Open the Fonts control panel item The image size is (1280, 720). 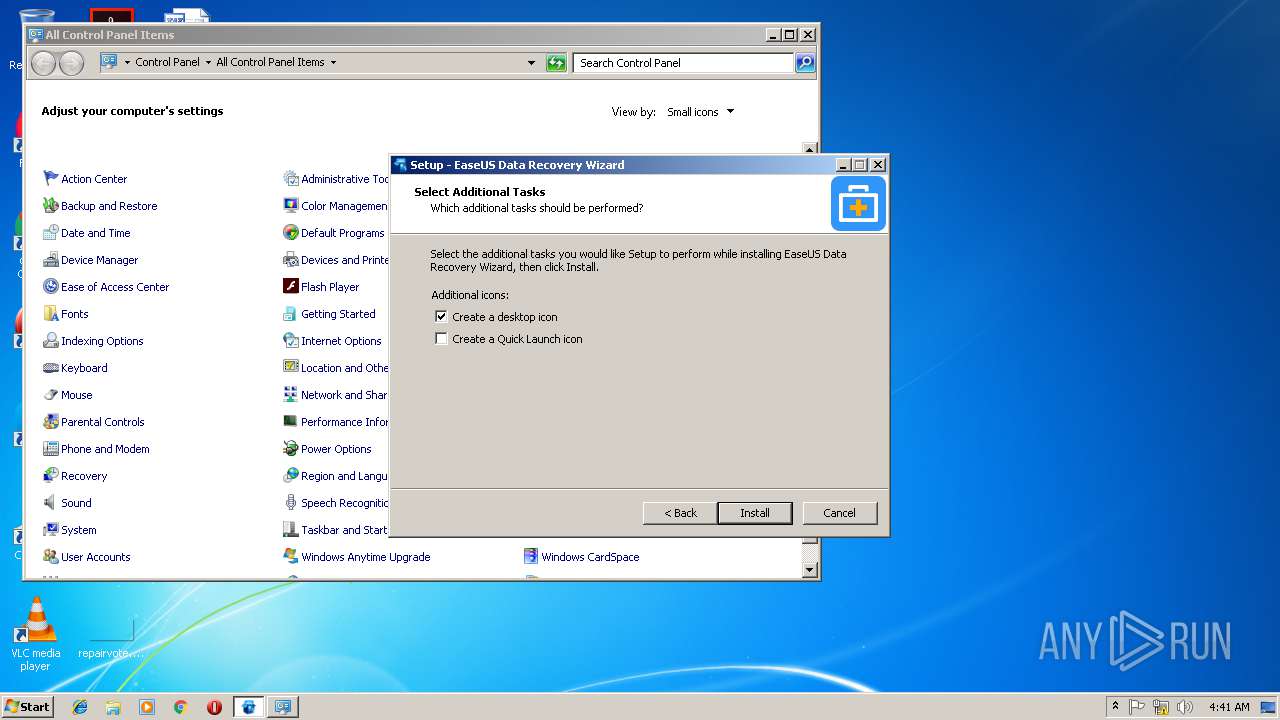click(66, 314)
